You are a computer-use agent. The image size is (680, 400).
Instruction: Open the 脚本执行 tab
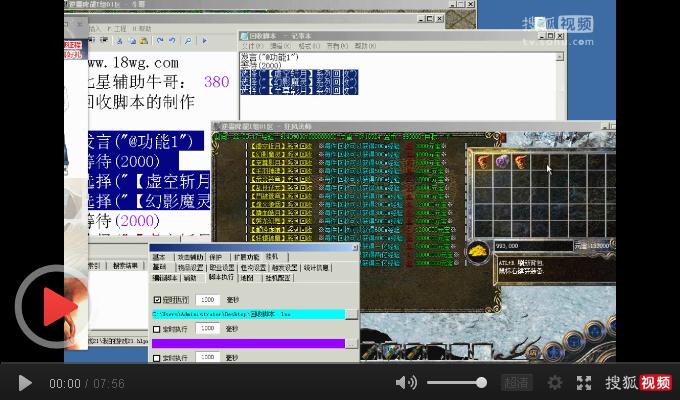coord(221,277)
